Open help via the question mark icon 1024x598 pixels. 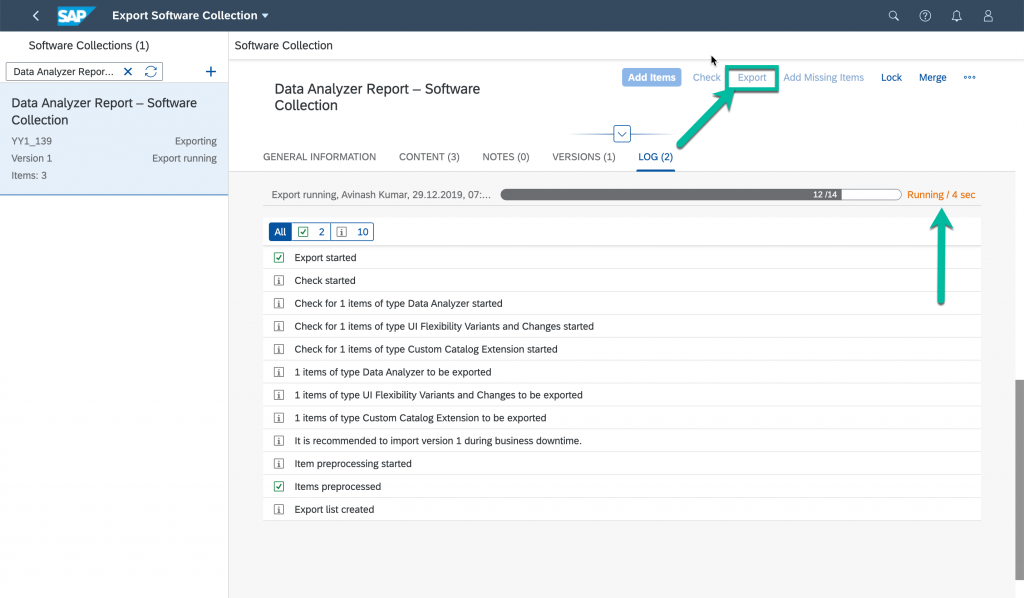click(x=925, y=16)
